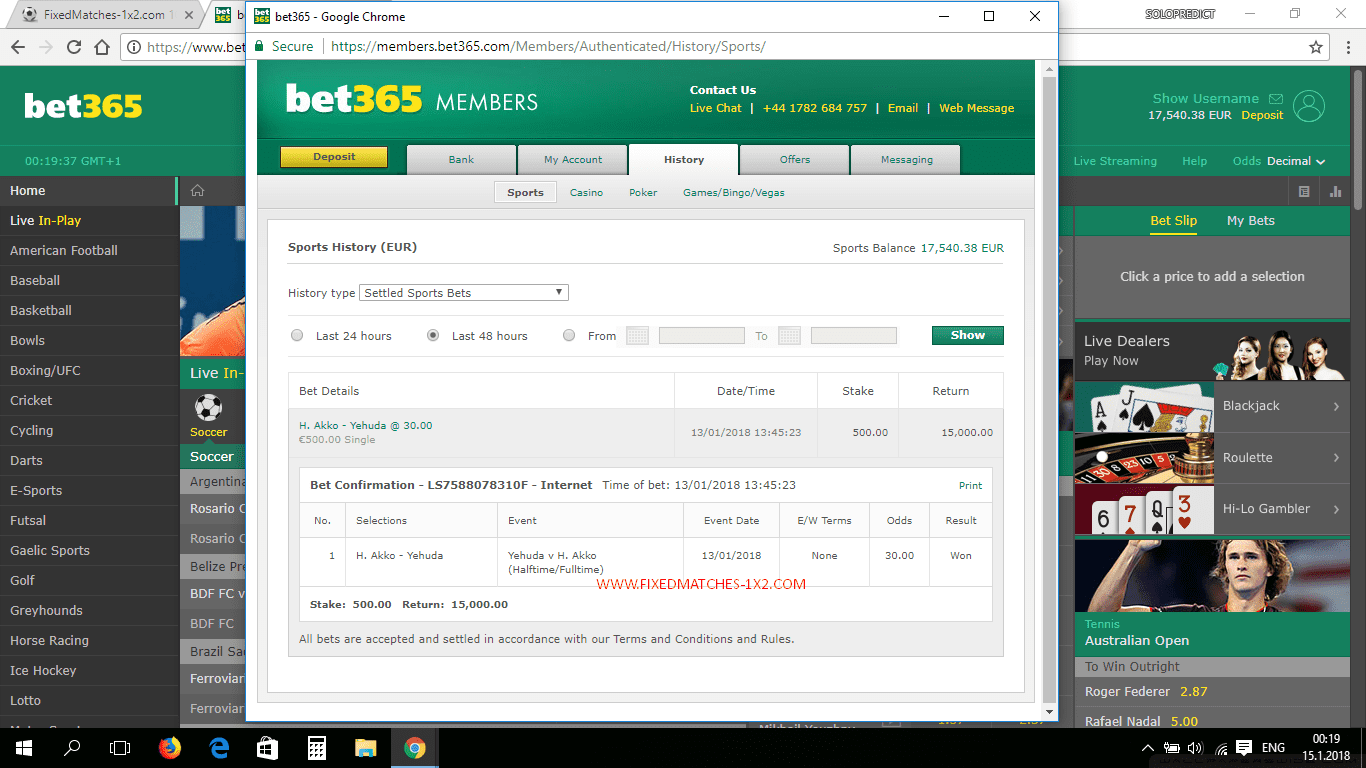Click the Secure padlock in the popup address bar
The width and height of the screenshot is (1366, 768).
[260, 46]
